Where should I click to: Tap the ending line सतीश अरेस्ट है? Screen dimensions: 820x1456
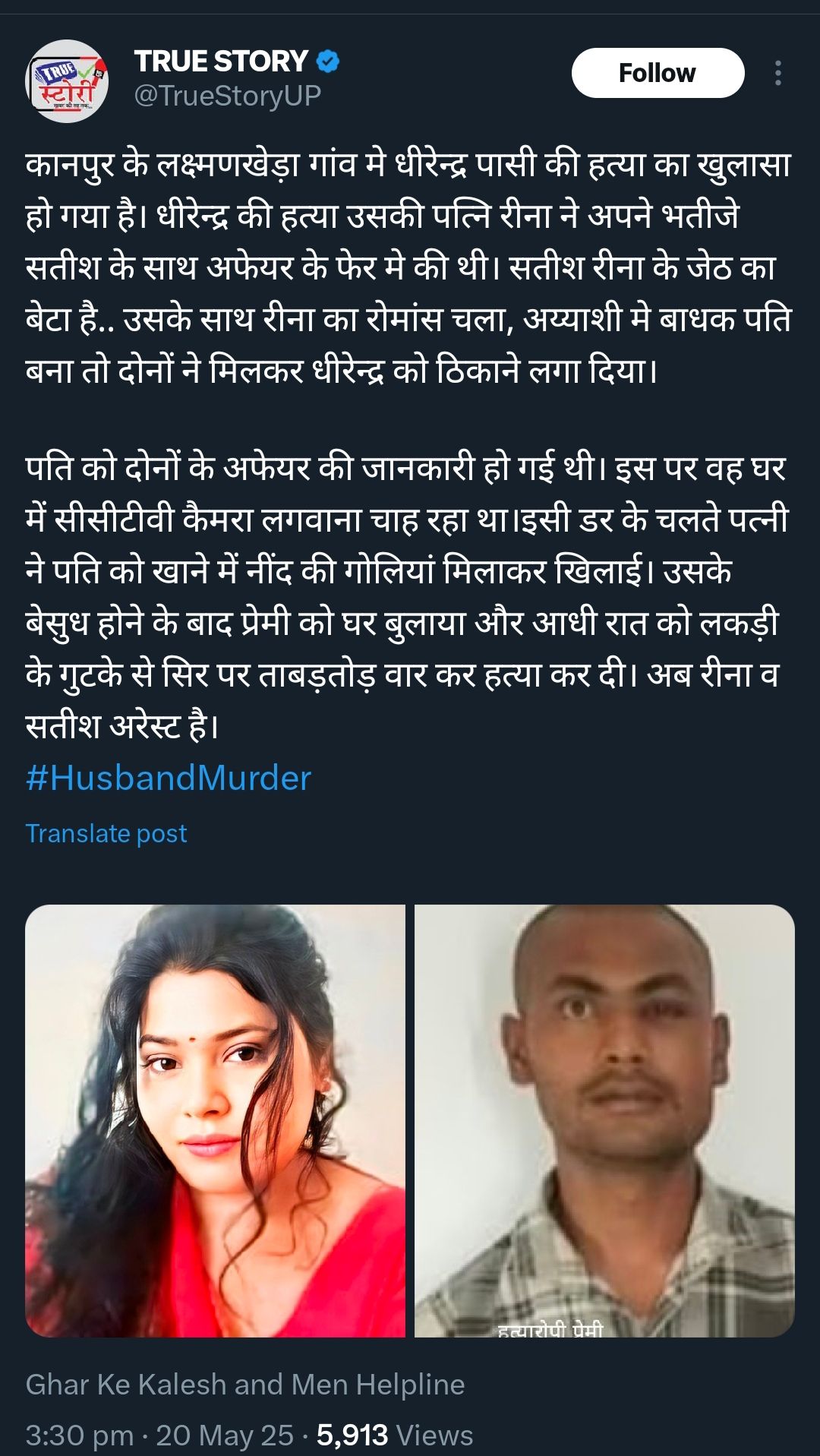122,725
